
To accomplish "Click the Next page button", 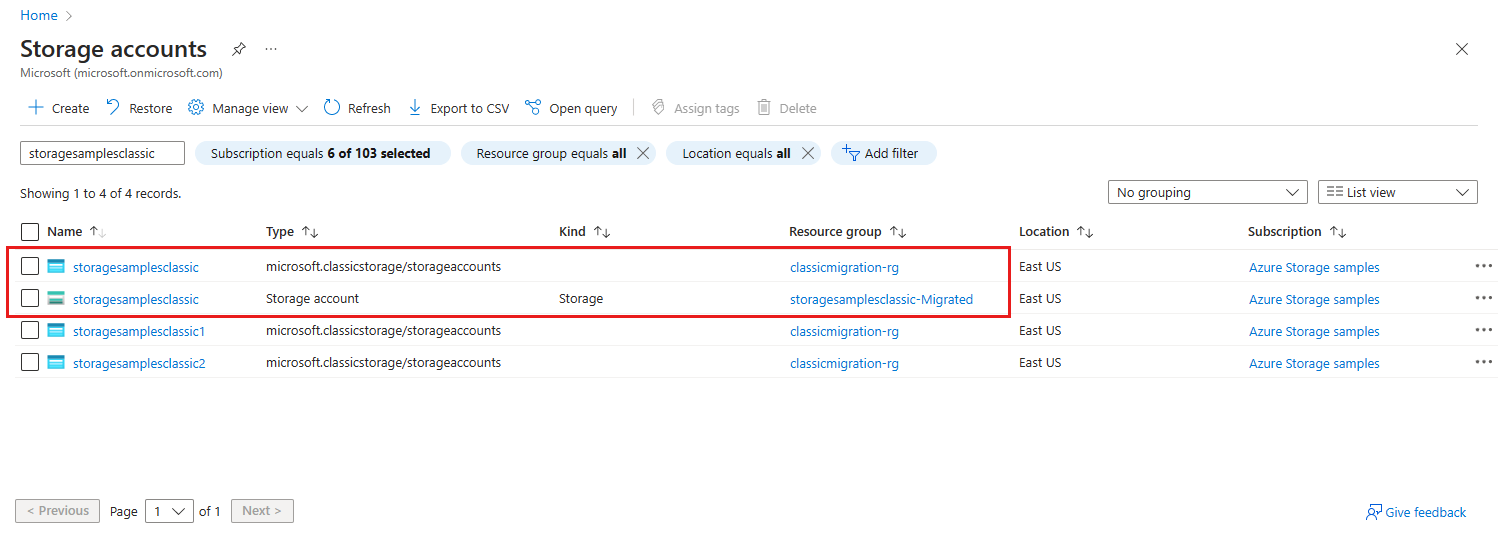I will point(263,511).
